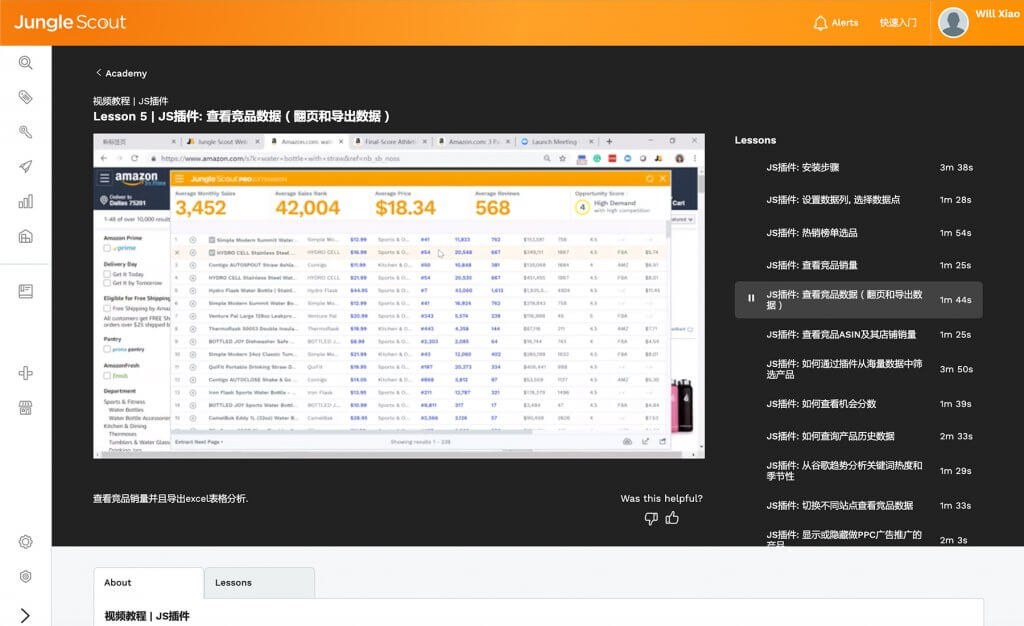The image size is (1024, 626).
Task: Click the lesson video player
Action: (399, 296)
